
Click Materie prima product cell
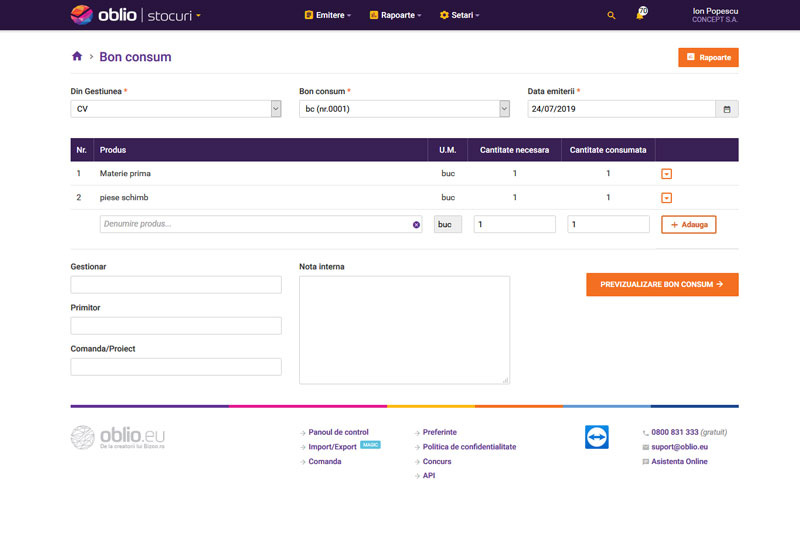coord(125,173)
